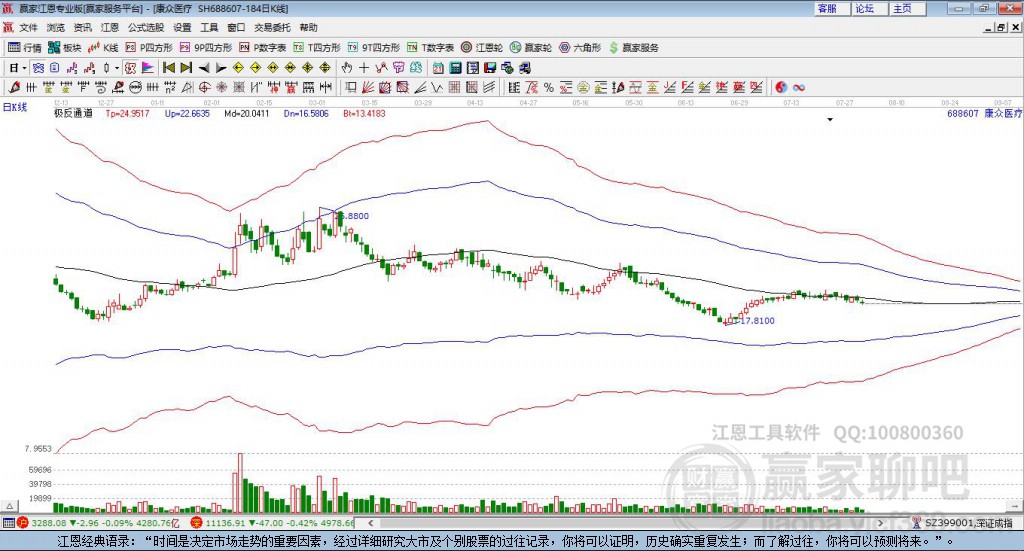Activate the crosshair cursor tool
The height and width of the screenshot is (551, 1024).
click(x=364, y=68)
